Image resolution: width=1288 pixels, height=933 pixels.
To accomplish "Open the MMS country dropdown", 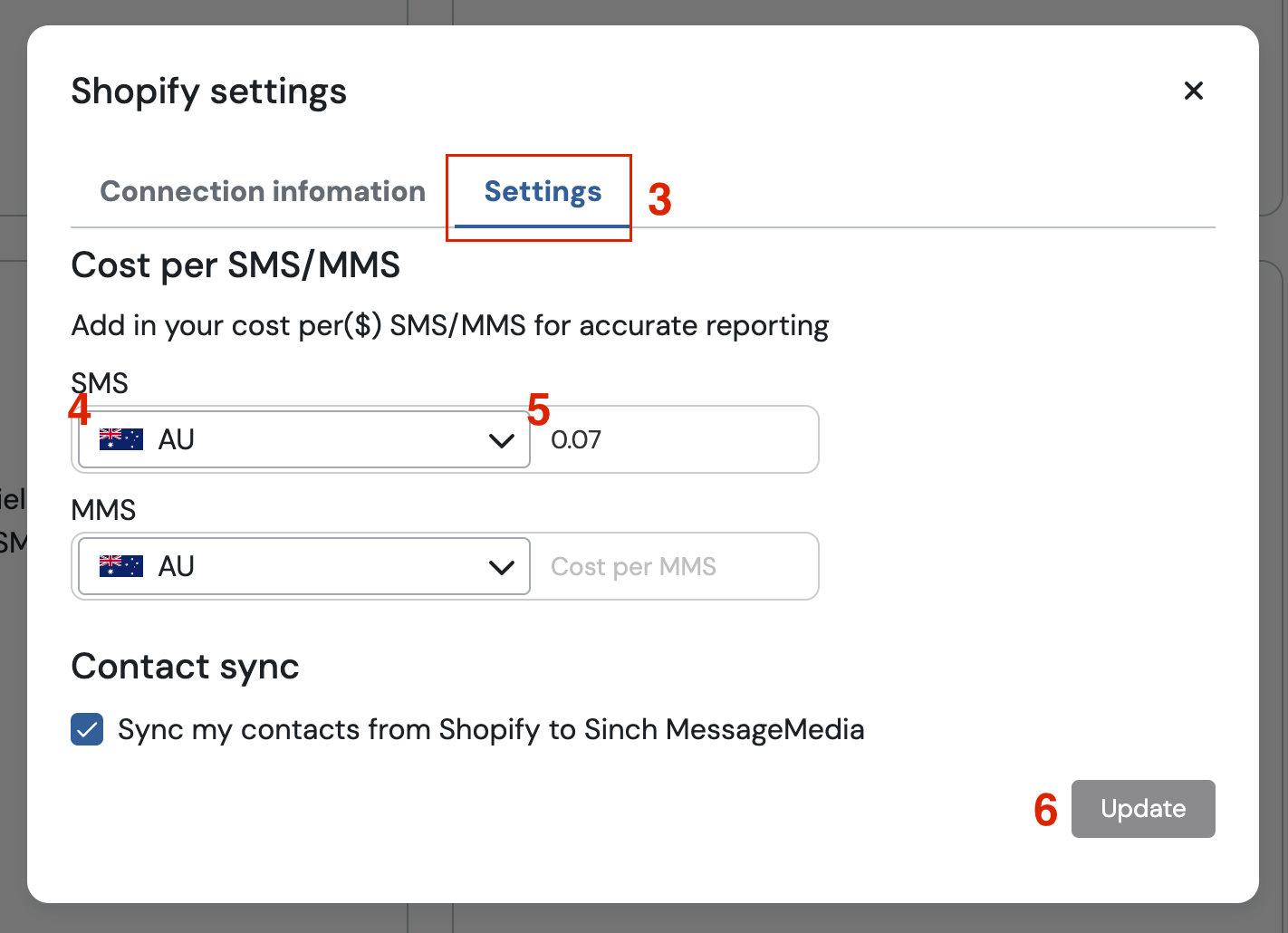I will (x=304, y=566).
